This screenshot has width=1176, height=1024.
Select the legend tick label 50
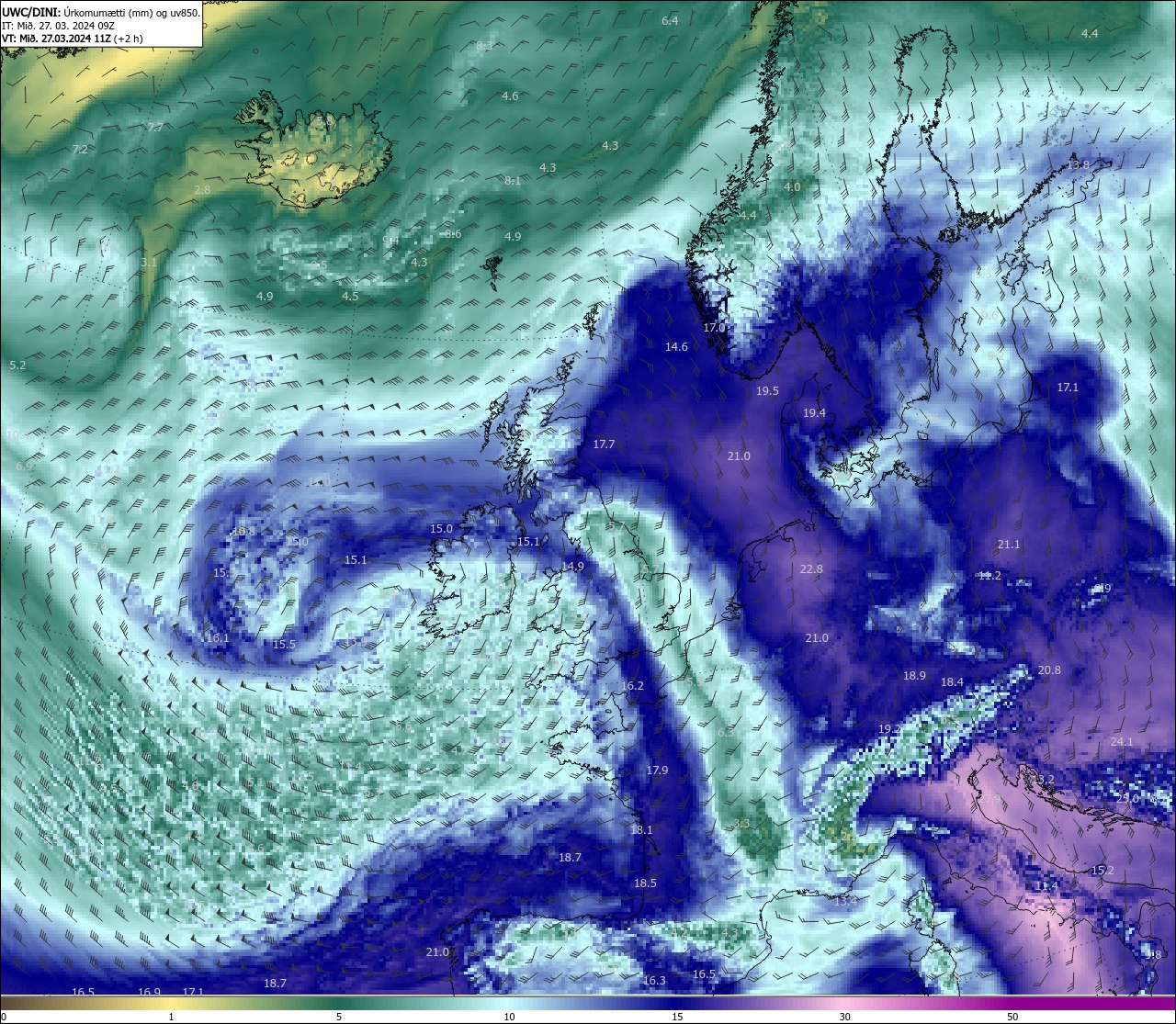(1012, 1017)
